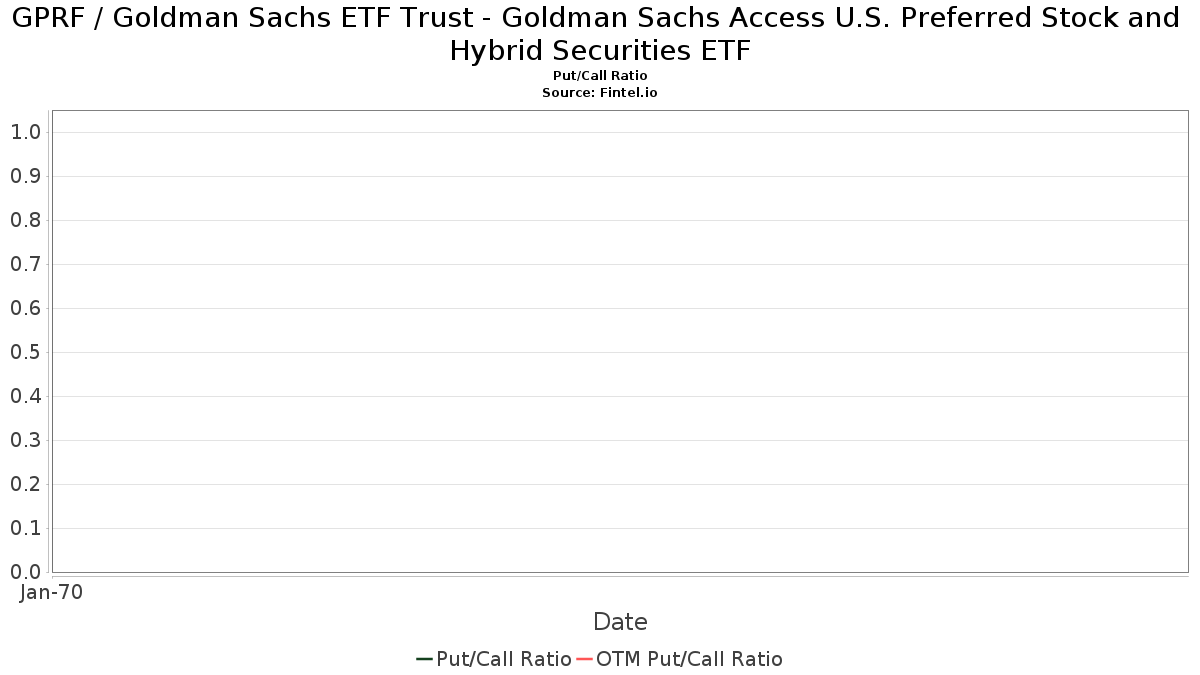The image size is (1200, 675).
Task: Click the 0.6 y-axis tick label
Action: coord(25,308)
